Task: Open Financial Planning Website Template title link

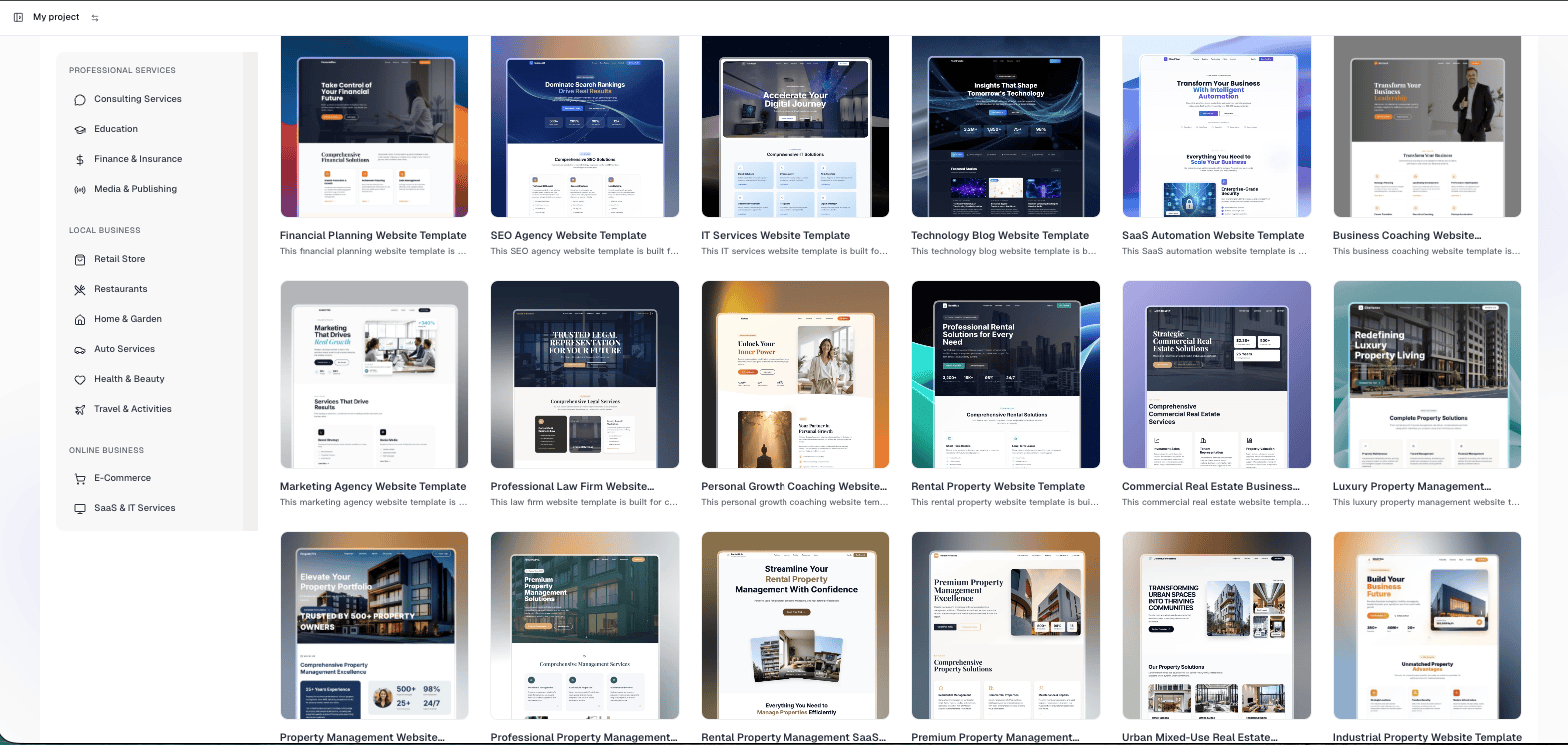Action: tap(373, 236)
